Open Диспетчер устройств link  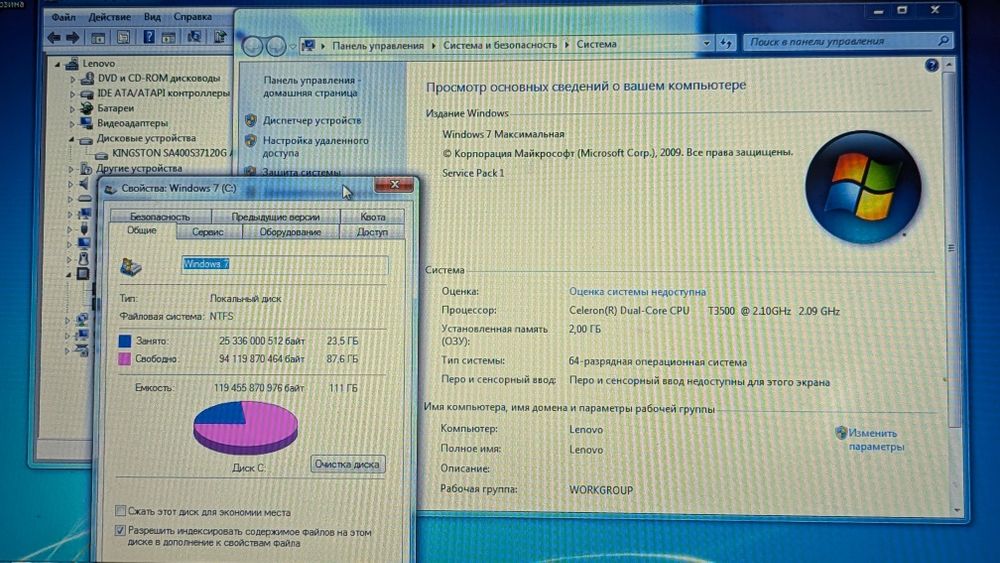click(x=312, y=120)
